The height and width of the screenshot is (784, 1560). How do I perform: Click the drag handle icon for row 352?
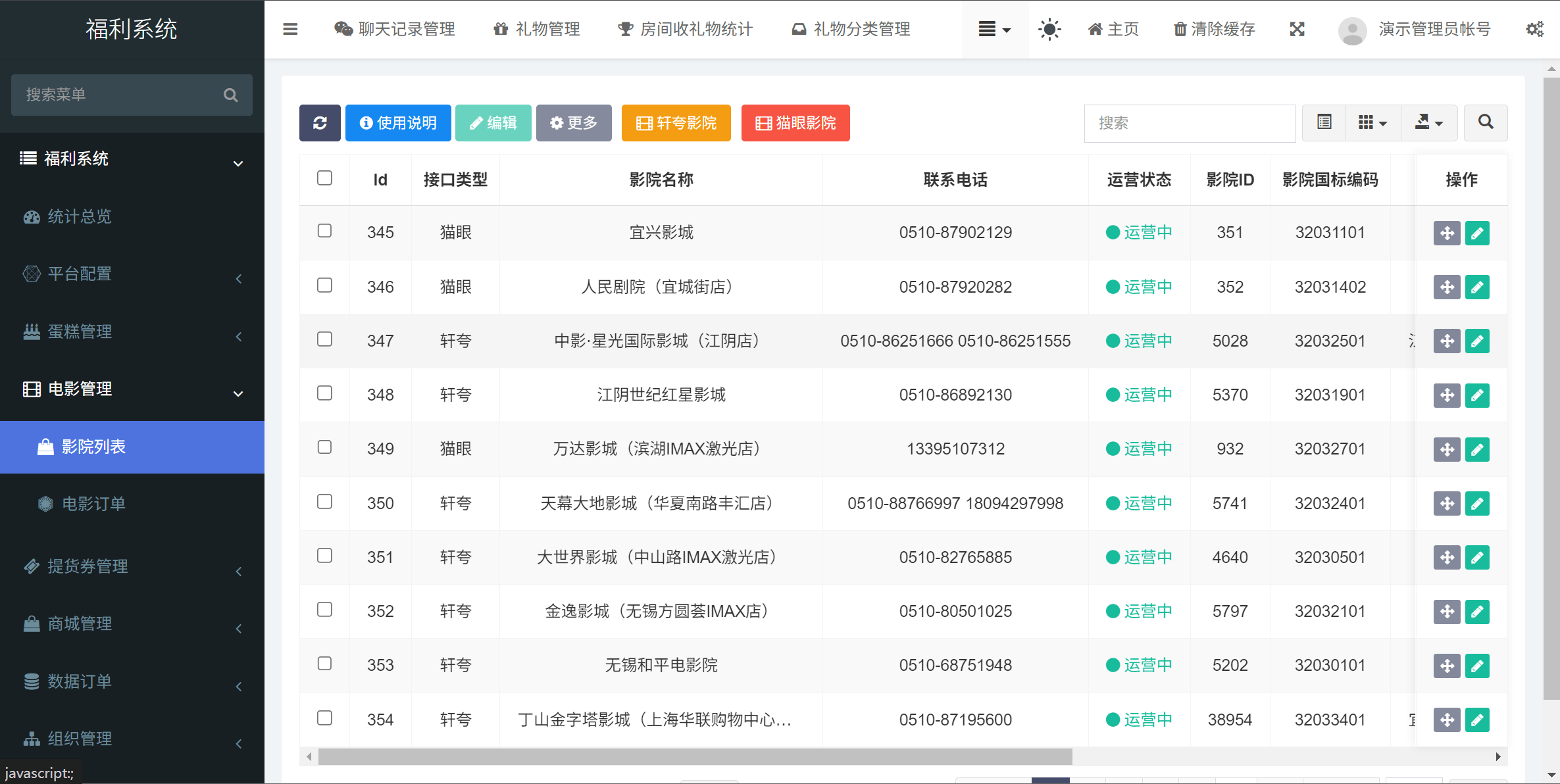pos(1447,612)
